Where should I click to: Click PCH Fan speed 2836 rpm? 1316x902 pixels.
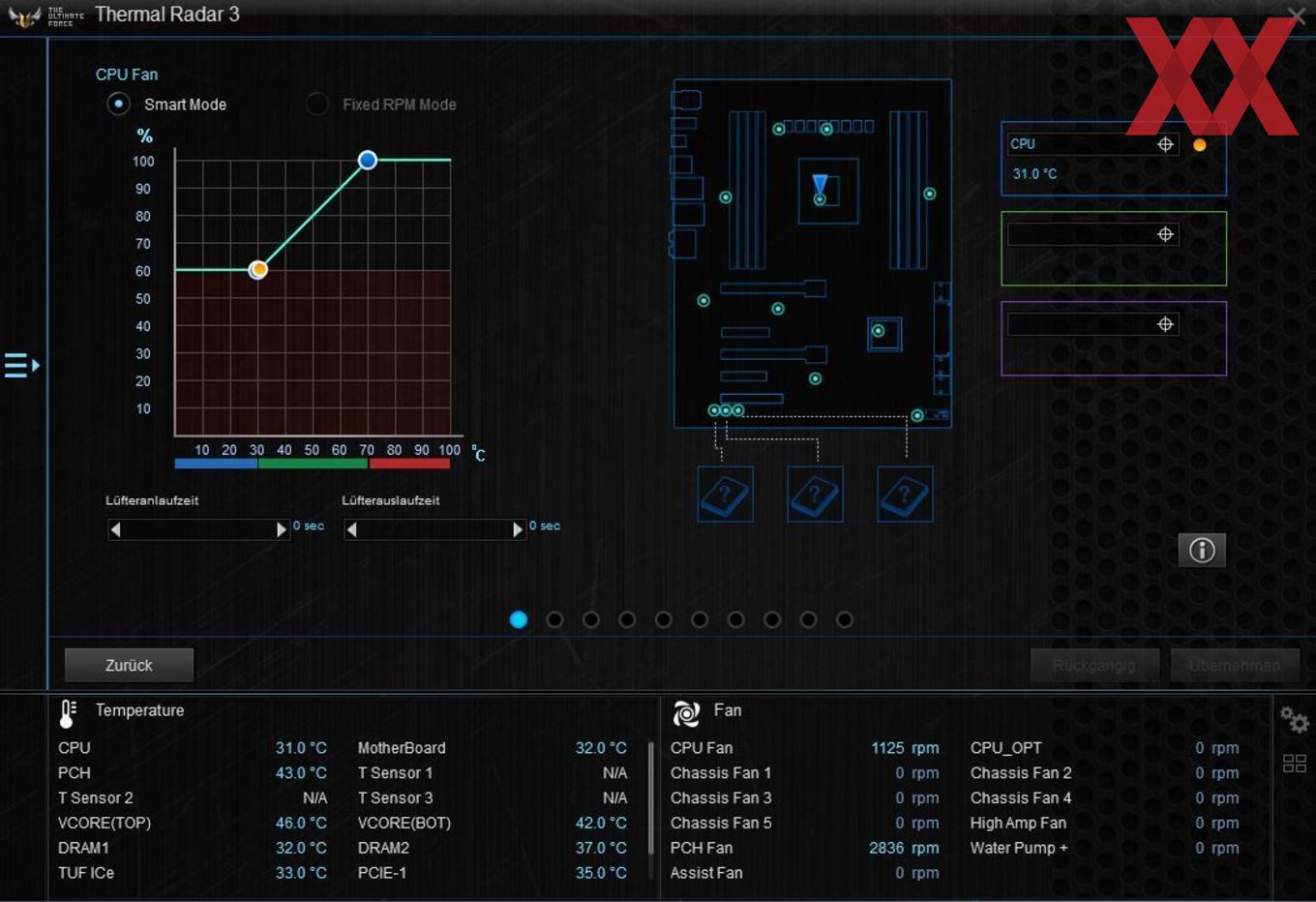(904, 848)
